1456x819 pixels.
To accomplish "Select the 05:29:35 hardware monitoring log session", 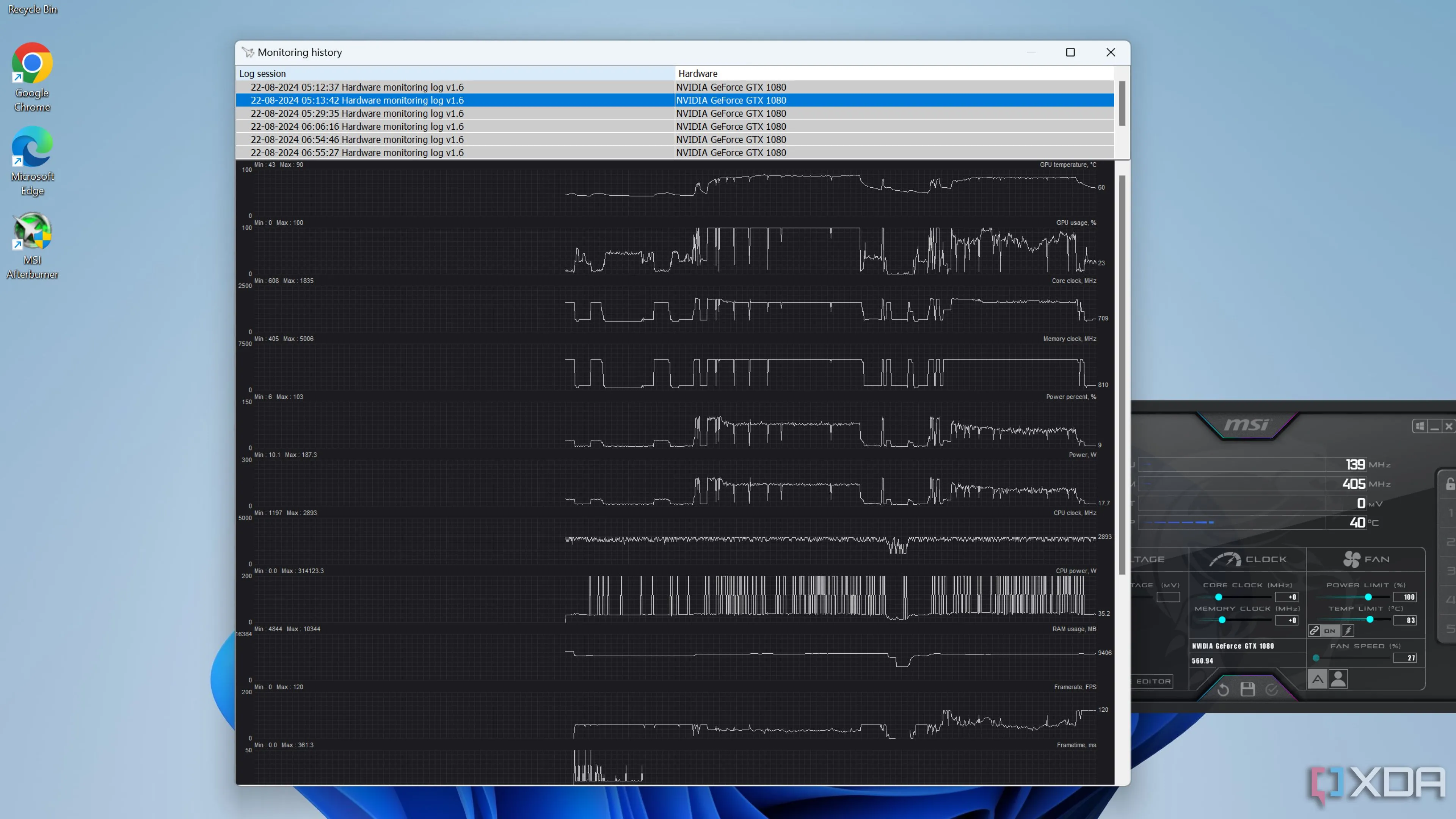I will pos(357,113).
